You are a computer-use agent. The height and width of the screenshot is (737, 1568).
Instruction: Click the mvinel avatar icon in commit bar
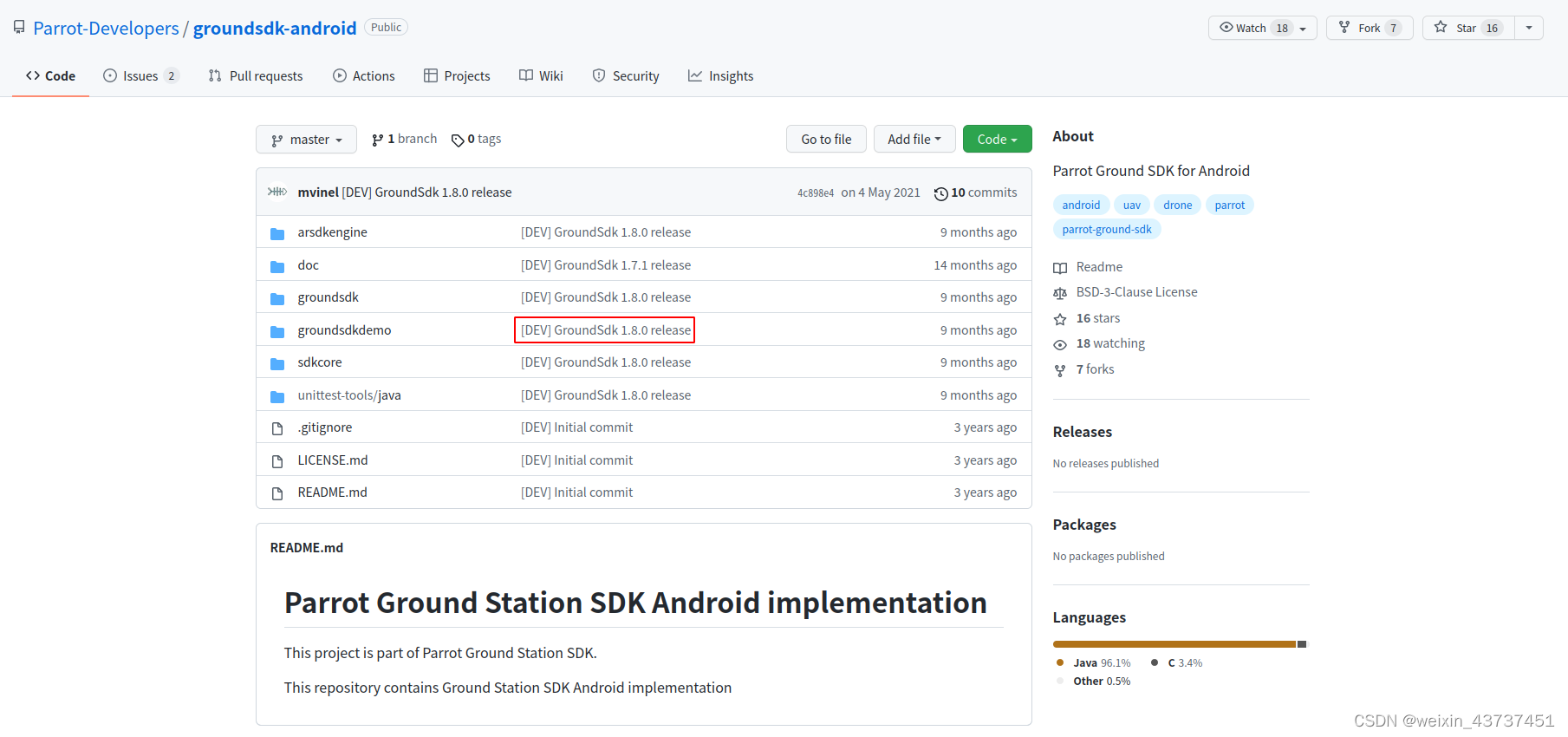pos(277,192)
